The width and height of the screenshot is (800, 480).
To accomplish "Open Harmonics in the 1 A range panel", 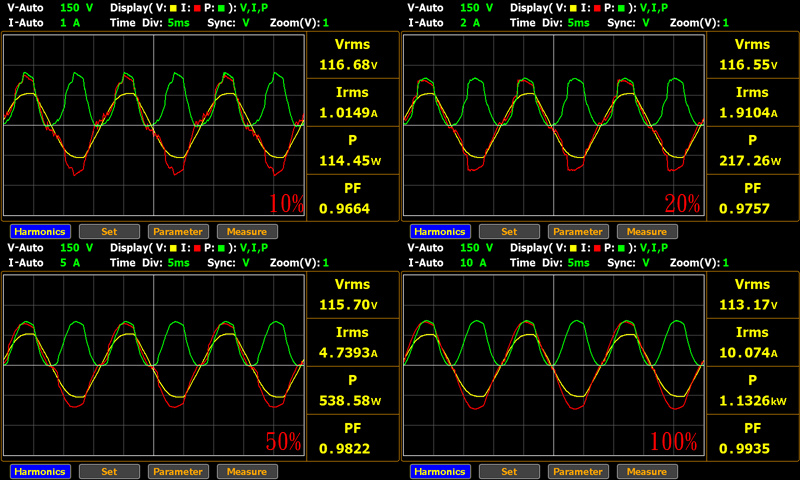I will pos(40,232).
